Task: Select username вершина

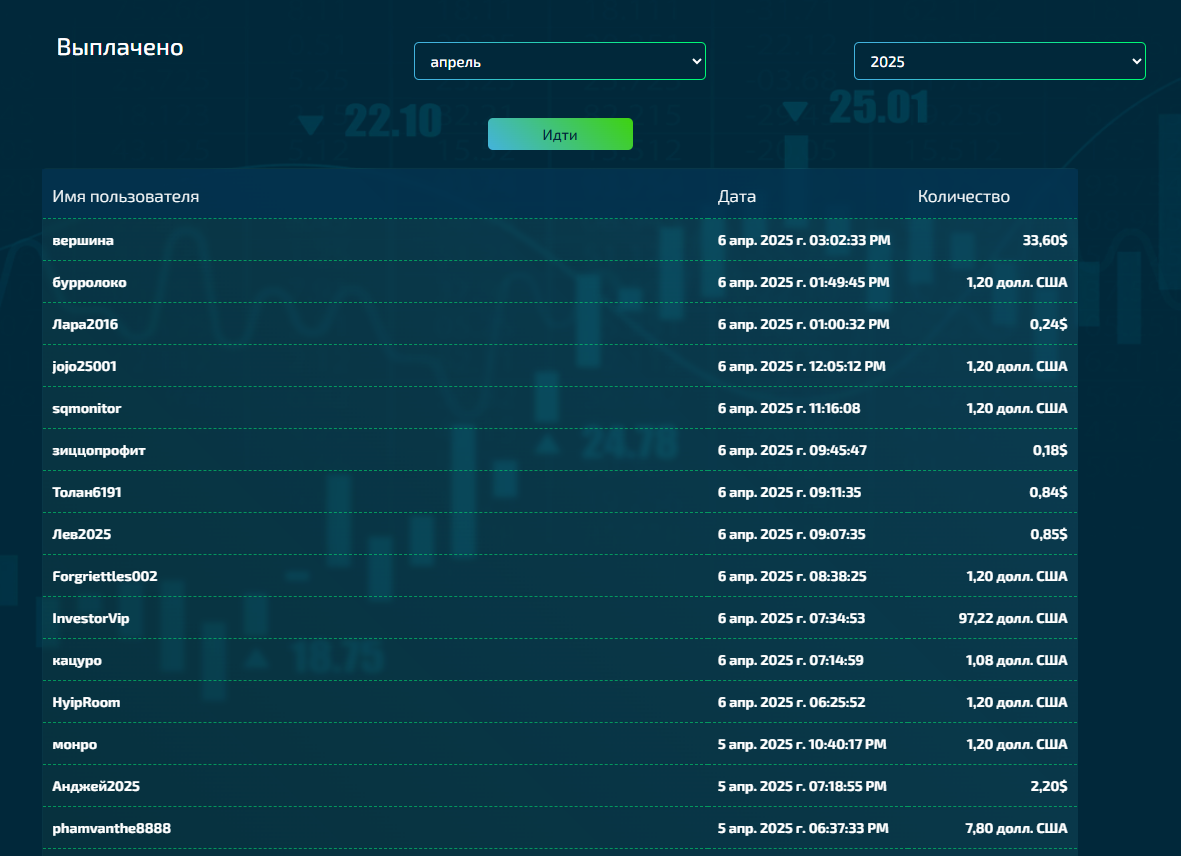Action: click(83, 240)
